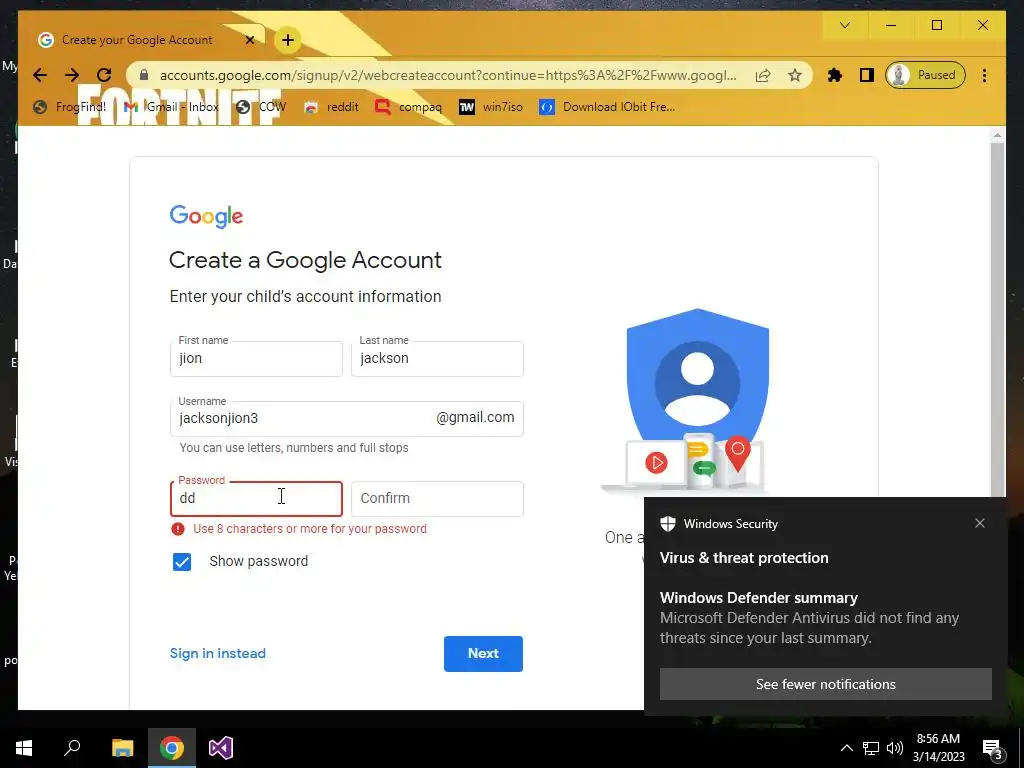Viewport: 1024px width, 768px height.
Task: Click the Username field
Action: point(347,419)
